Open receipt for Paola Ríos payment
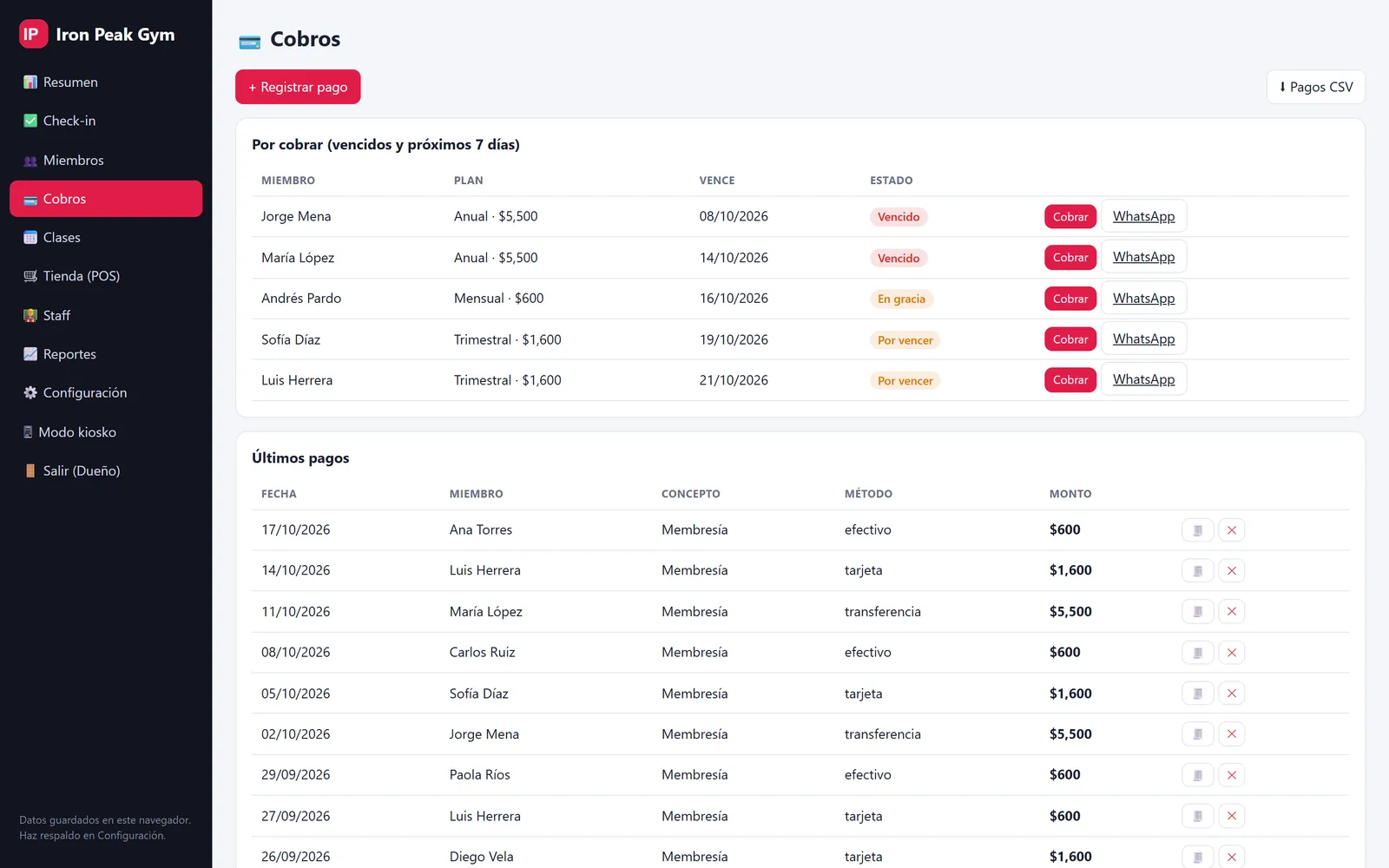This screenshot has height=868, width=1389. pos(1197,775)
